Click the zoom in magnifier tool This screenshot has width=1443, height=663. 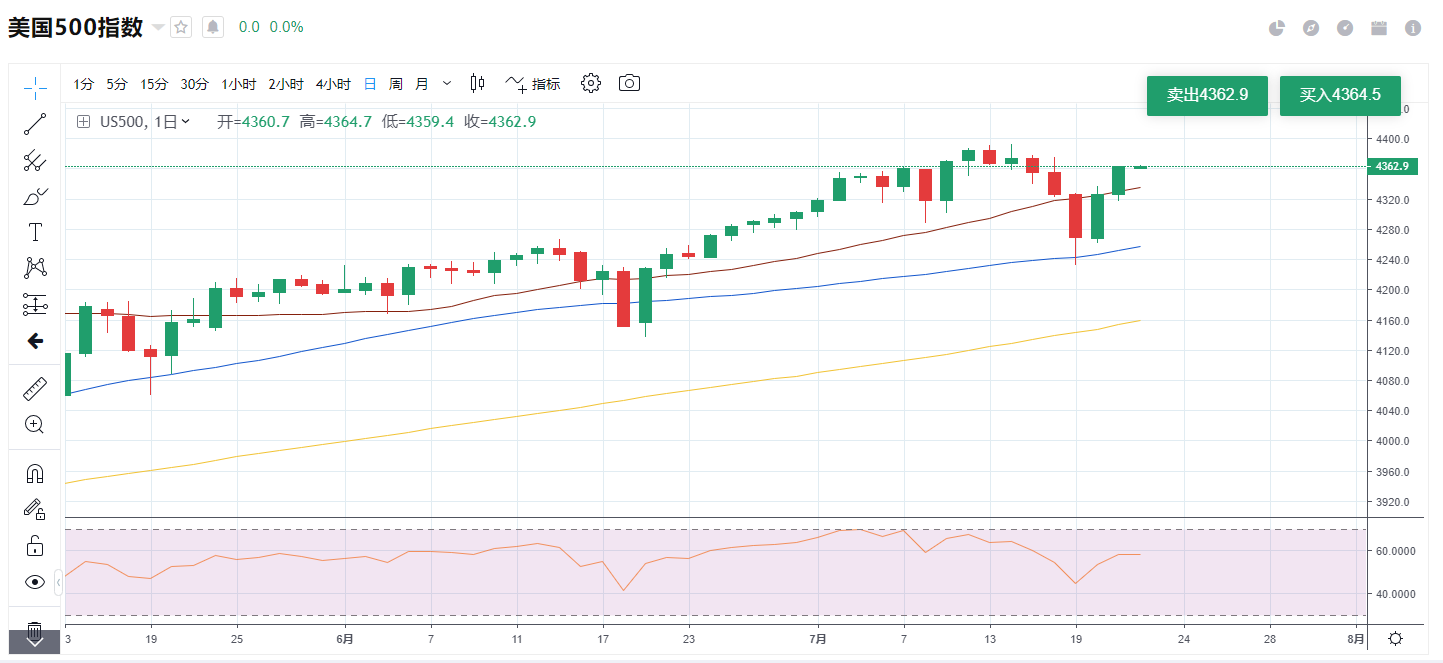[x=35, y=425]
